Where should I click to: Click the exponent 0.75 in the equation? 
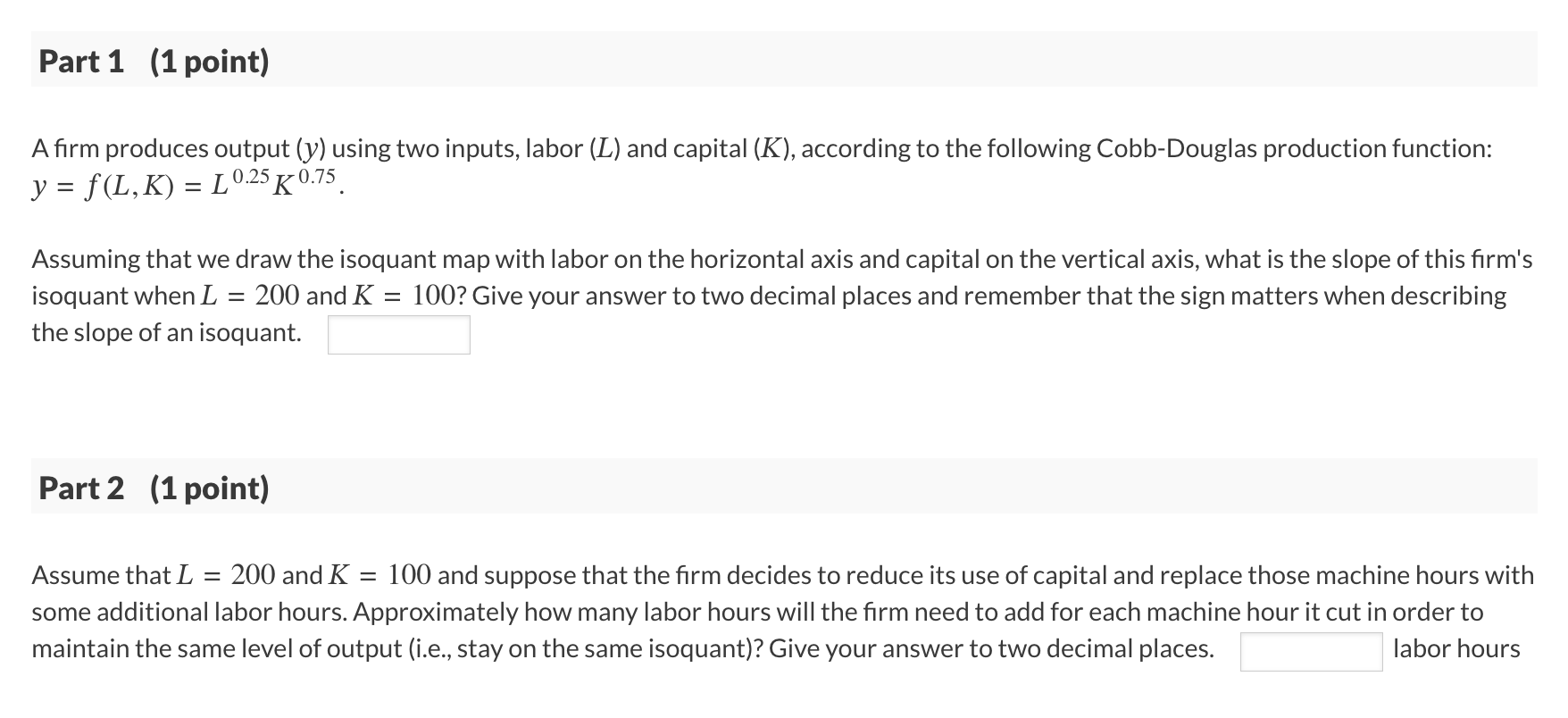[317, 175]
